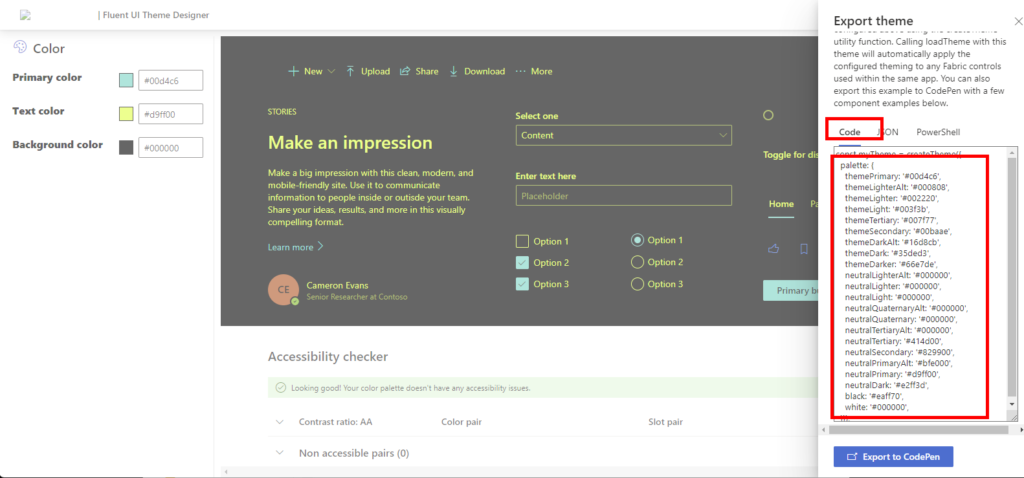Click the Share command
1024x478 pixels.
419,71
